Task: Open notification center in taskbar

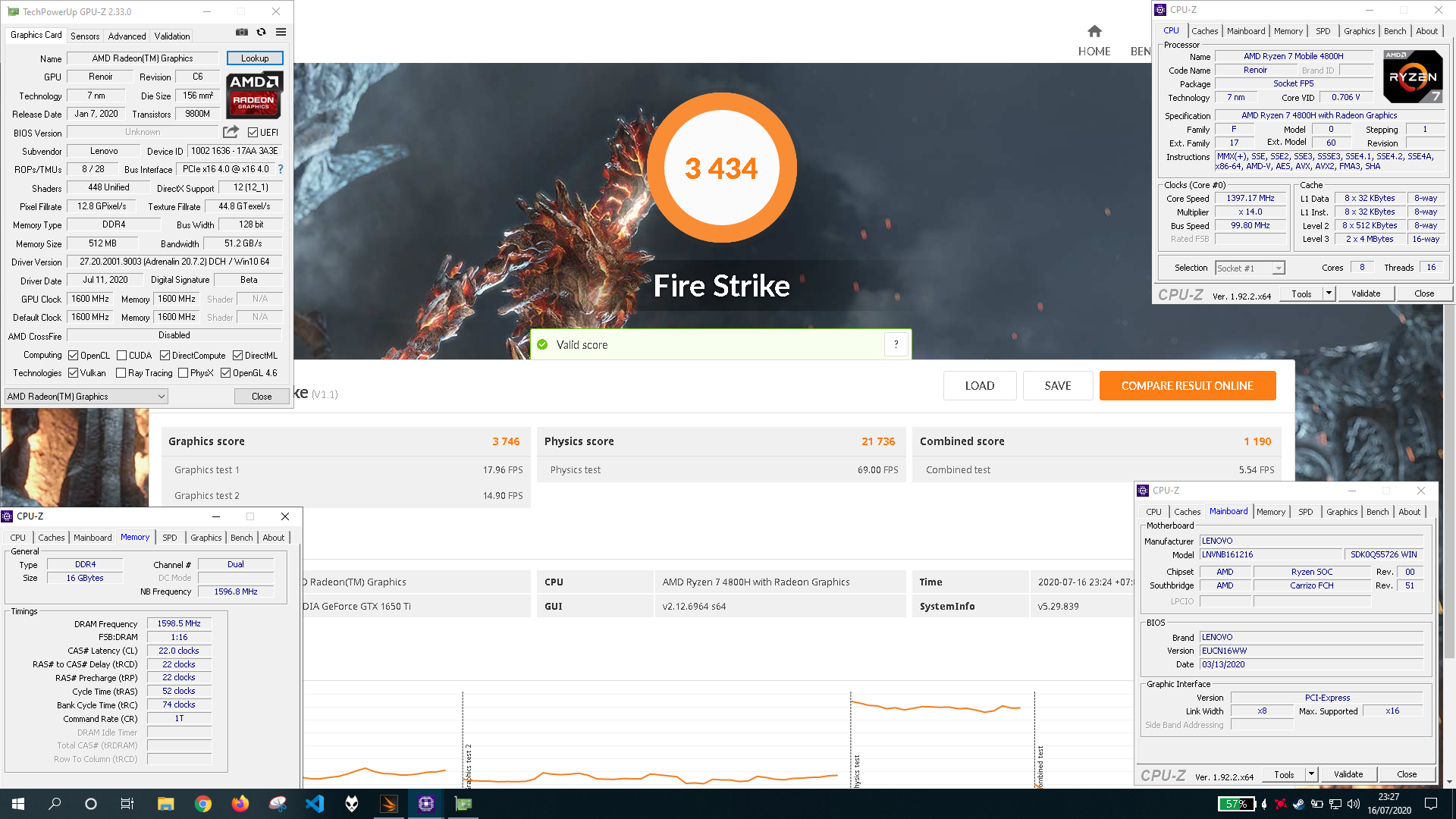Action: tap(1431, 804)
